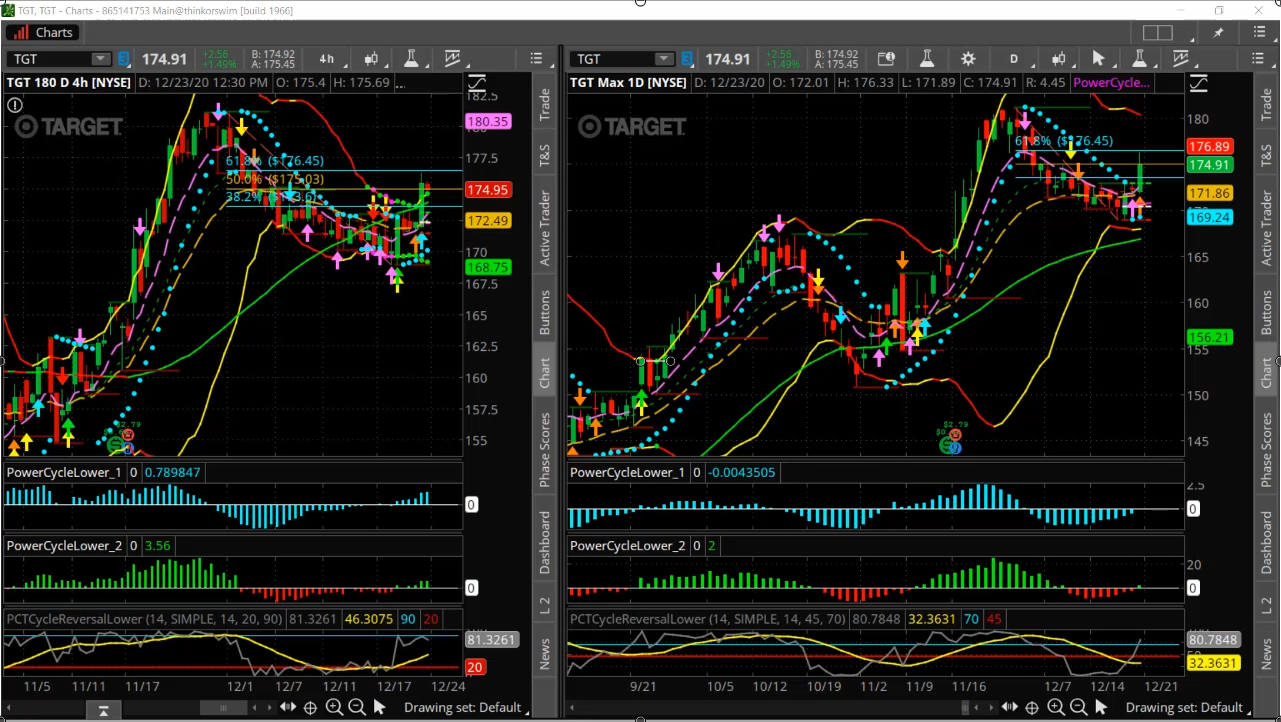
Task: Open chart style candlestick icon in left chart
Action: pyautogui.click(x=371, y=59)
